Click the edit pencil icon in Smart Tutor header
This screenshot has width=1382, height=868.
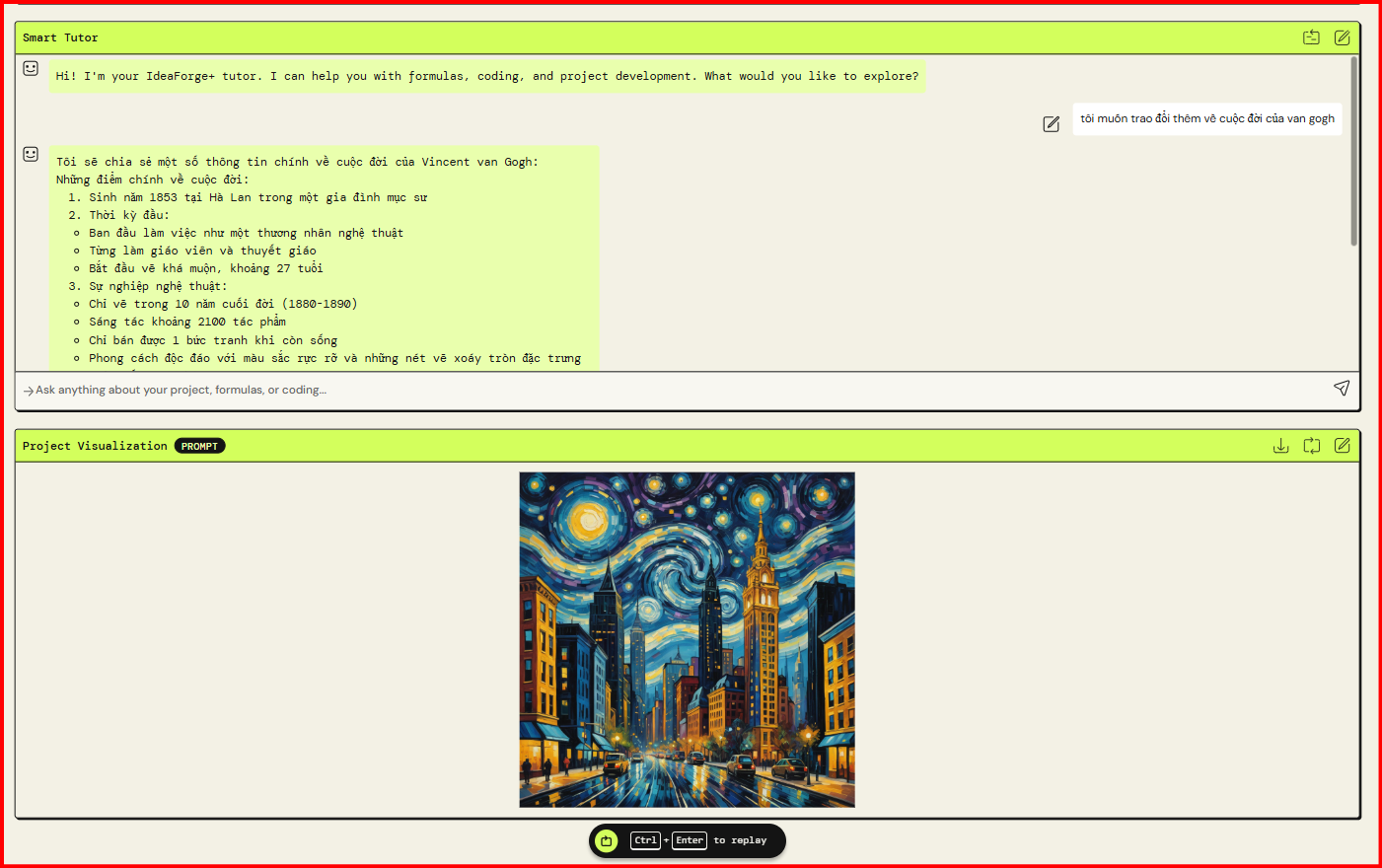(1342, 37)
